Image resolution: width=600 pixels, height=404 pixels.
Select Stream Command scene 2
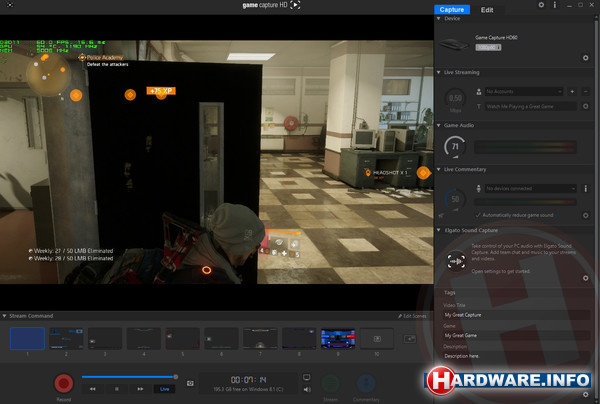[66, 339]
